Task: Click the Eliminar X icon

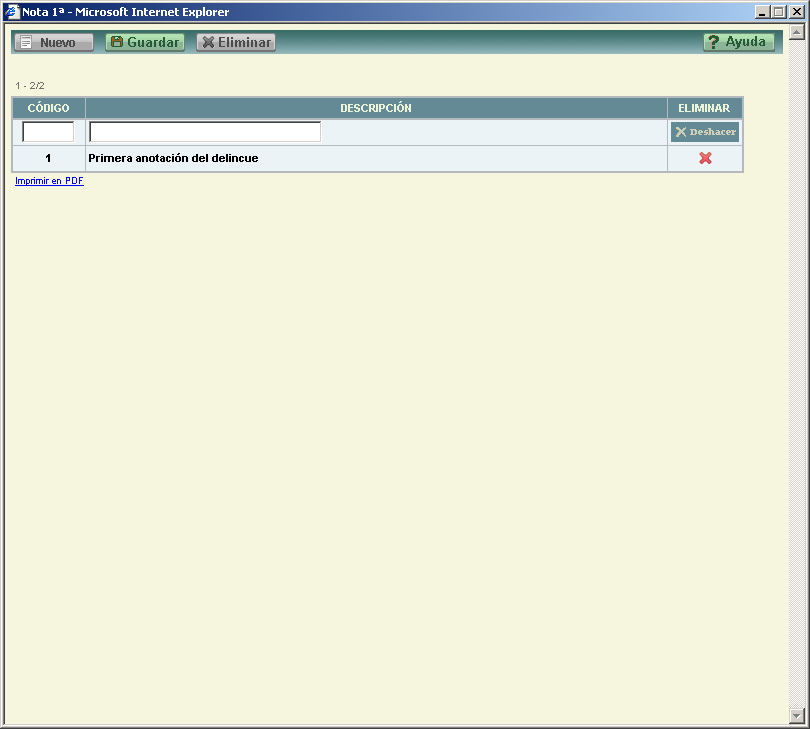Action: pyautogui.click(x=208, y=42)
